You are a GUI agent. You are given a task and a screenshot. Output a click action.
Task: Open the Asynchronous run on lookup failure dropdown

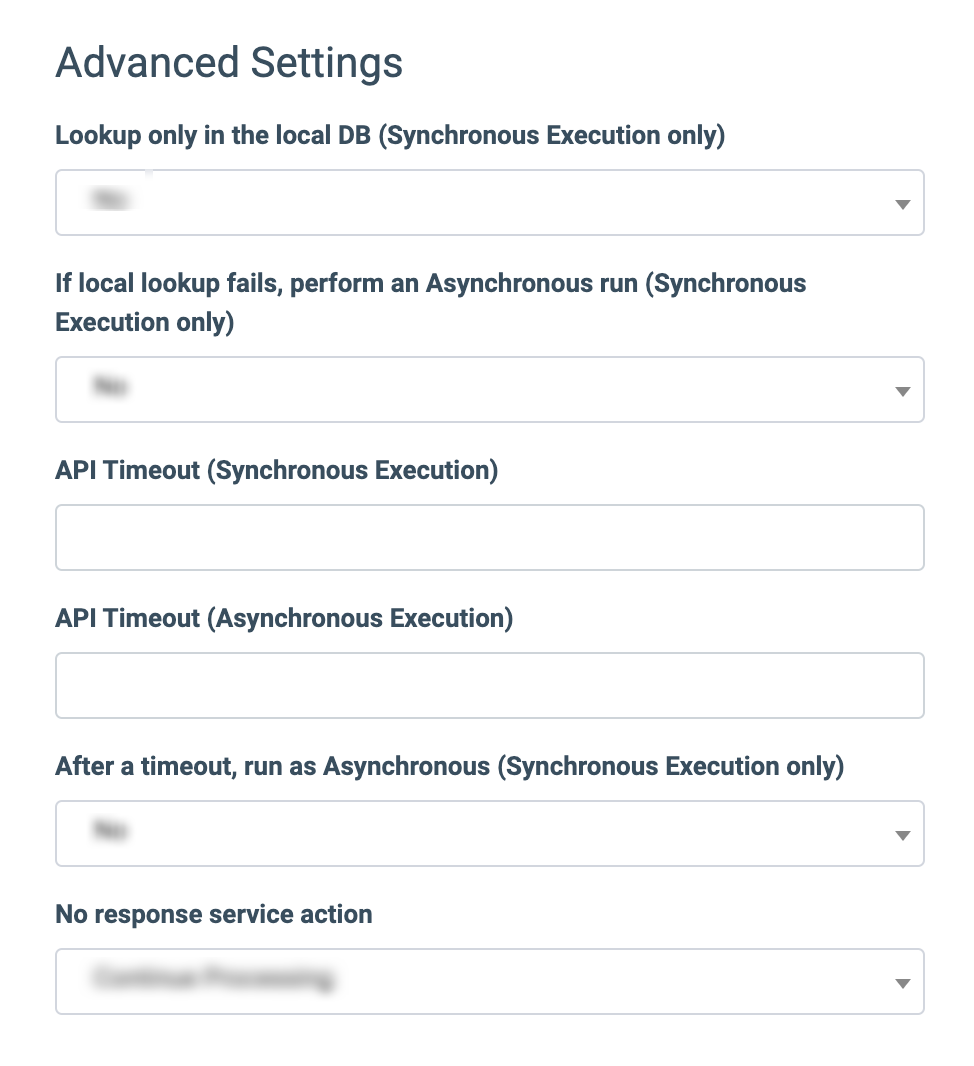(489, 390)
